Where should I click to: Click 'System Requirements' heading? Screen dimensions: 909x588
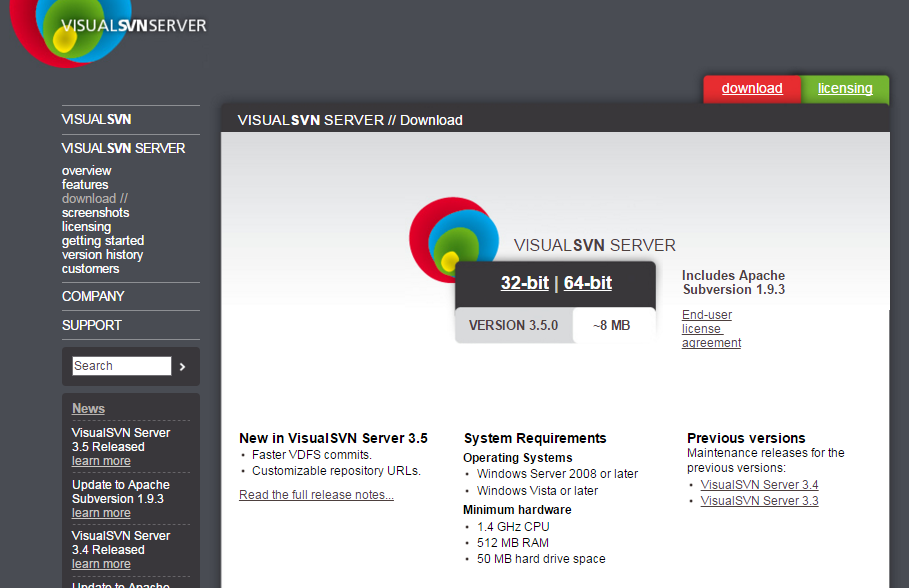point(535,438)
